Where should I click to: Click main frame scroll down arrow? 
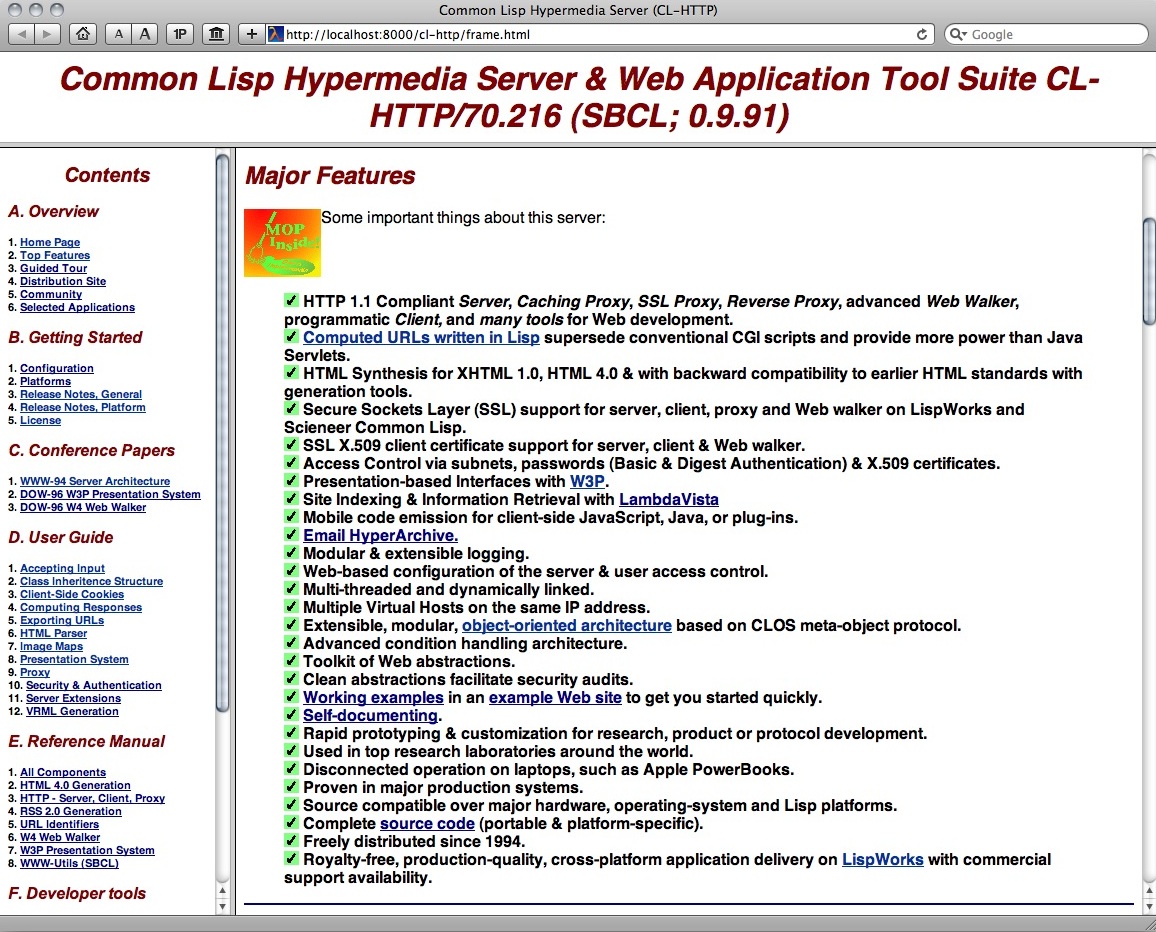coord(1149,906)
